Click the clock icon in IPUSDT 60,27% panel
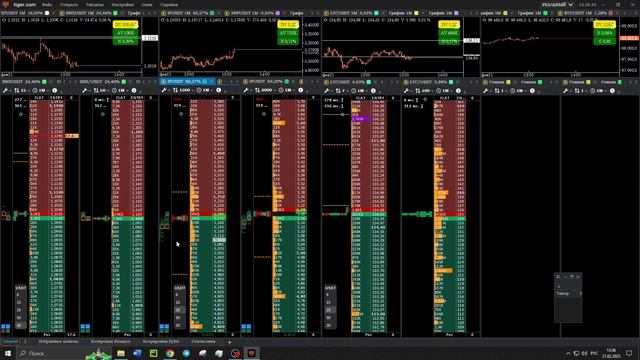 [199, 90]
